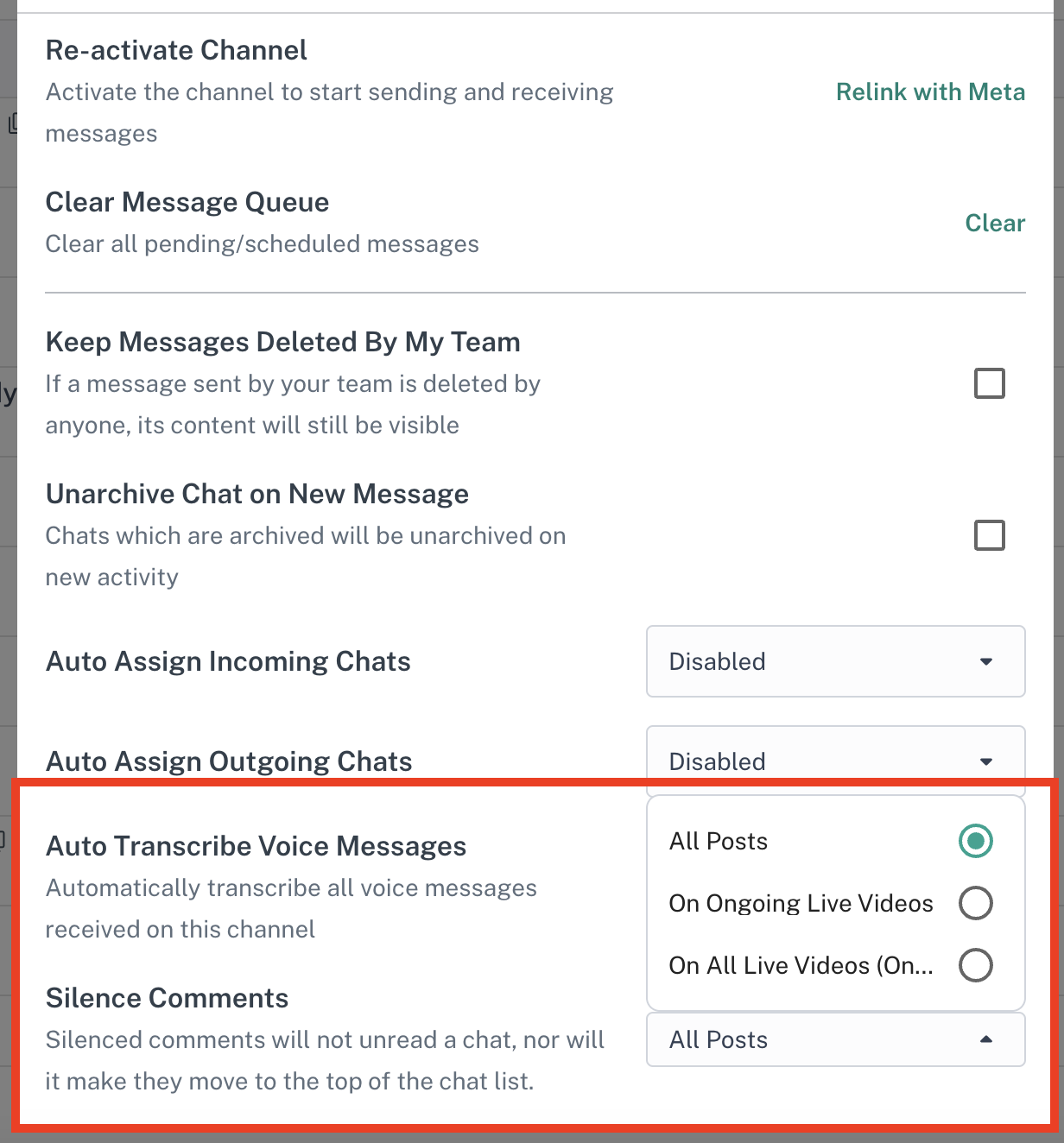
Task: Choose the truncated On All Live Videos option text
Action: coord(801,966)
